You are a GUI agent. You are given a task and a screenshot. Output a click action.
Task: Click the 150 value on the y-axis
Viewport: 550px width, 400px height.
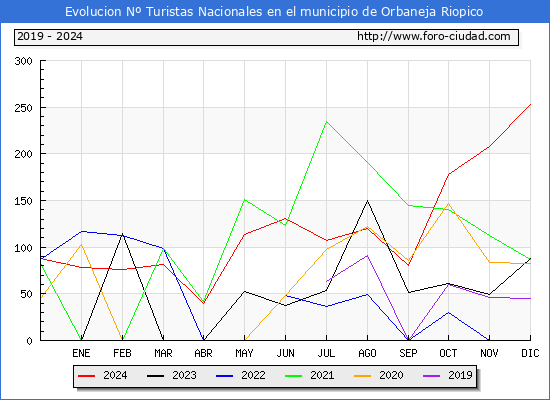(24, 201)
